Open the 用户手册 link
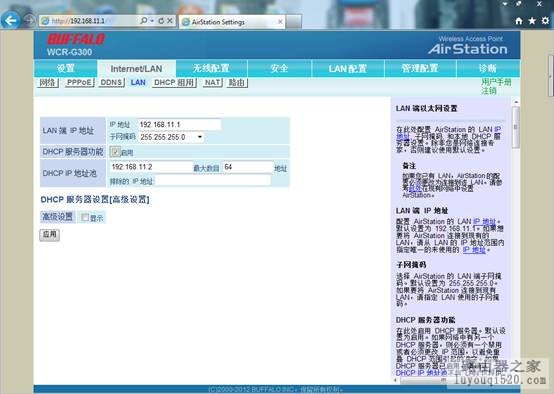Screen dimensions: 554x394 (x=496, y=82)
